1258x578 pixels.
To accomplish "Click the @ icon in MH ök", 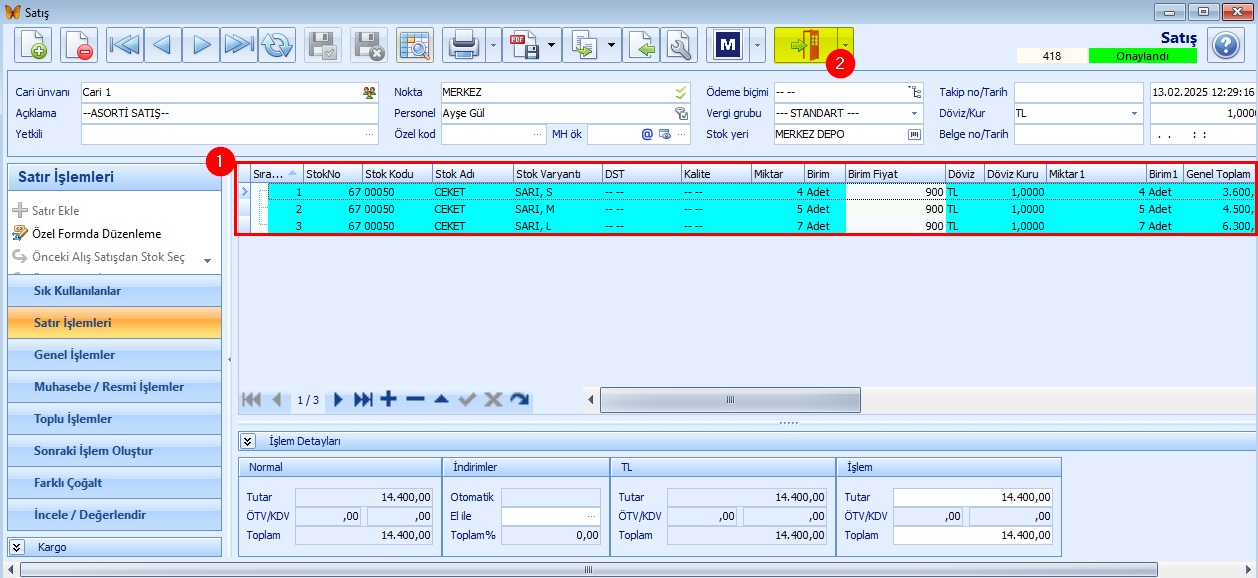I will [x=647, y=133].
